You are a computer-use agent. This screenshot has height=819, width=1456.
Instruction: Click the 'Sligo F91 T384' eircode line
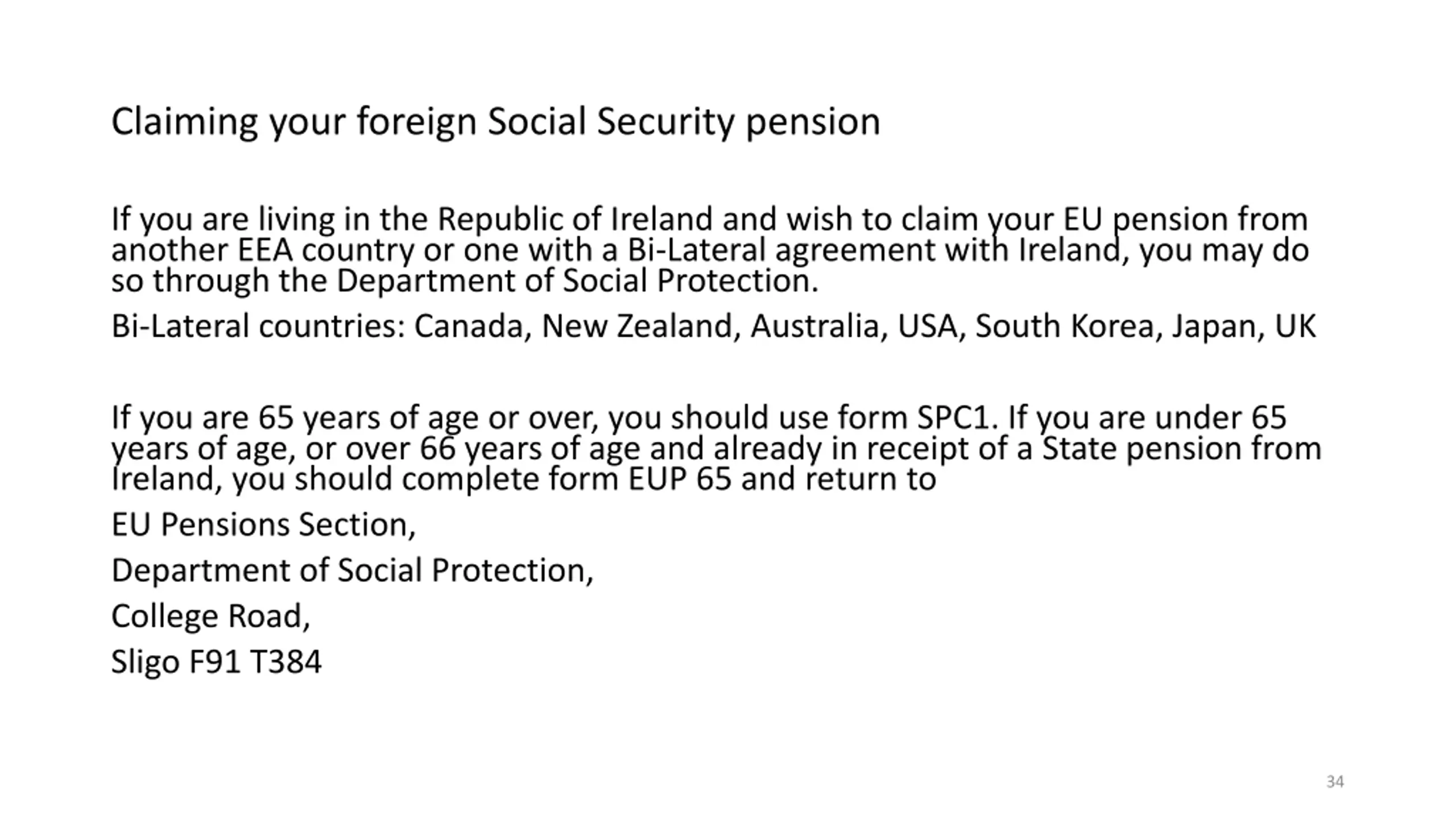click(216, 662)
